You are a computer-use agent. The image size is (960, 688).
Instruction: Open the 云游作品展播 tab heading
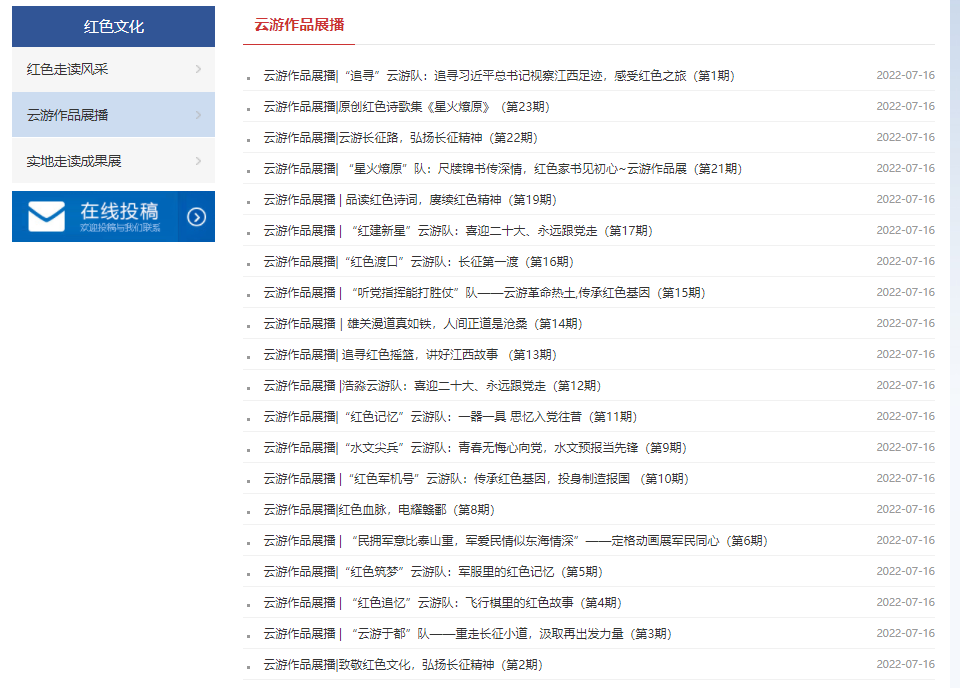(299, 25)
